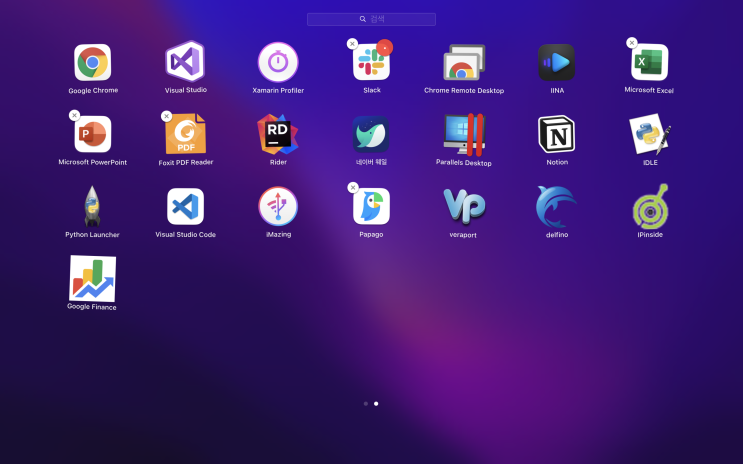Open the Notion app
Image resolution: width=743 pixels, height=464 pixels.
(x=557, y=134)
